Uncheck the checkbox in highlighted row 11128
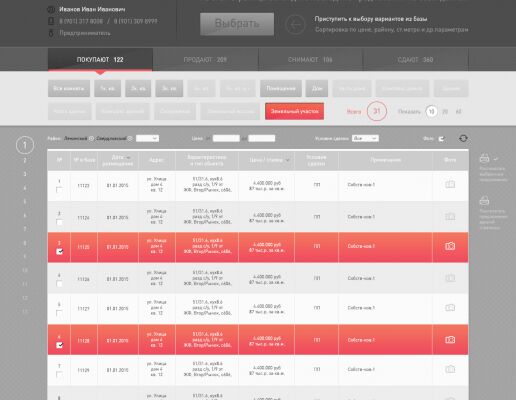The width and height of the screenshot is (516, 400). (x=59, y=345)
